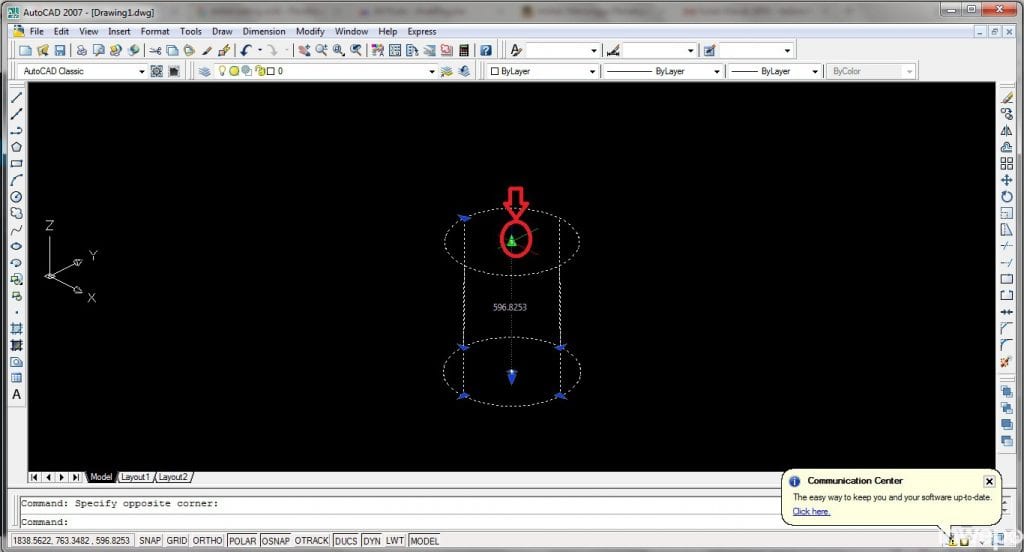Open the QuickCalc calculator icon
1024x552 pixels.
[x=463, y=50]
